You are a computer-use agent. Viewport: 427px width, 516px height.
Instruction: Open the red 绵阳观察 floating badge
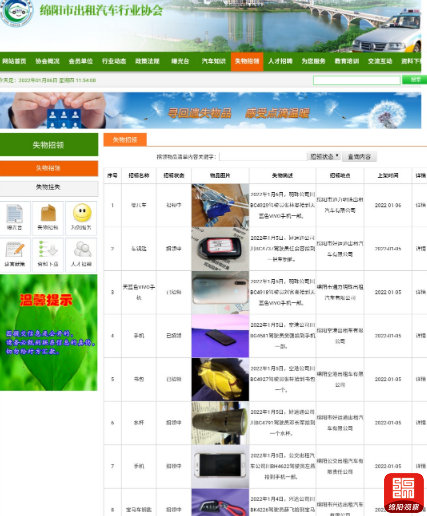404,493
